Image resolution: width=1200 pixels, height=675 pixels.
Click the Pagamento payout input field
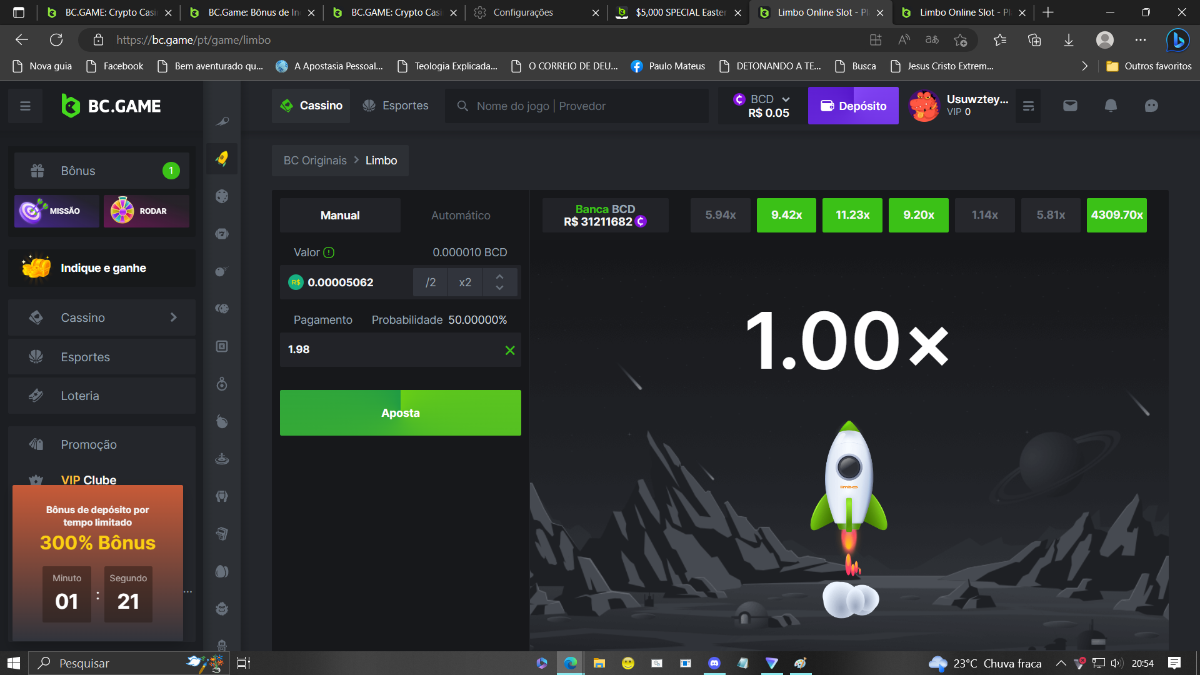390,350
